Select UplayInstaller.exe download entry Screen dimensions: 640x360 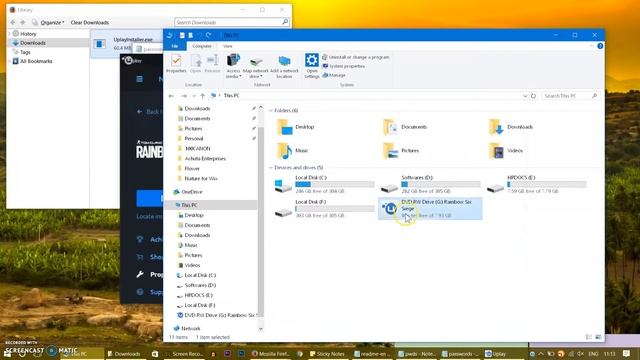coord(127,44)
